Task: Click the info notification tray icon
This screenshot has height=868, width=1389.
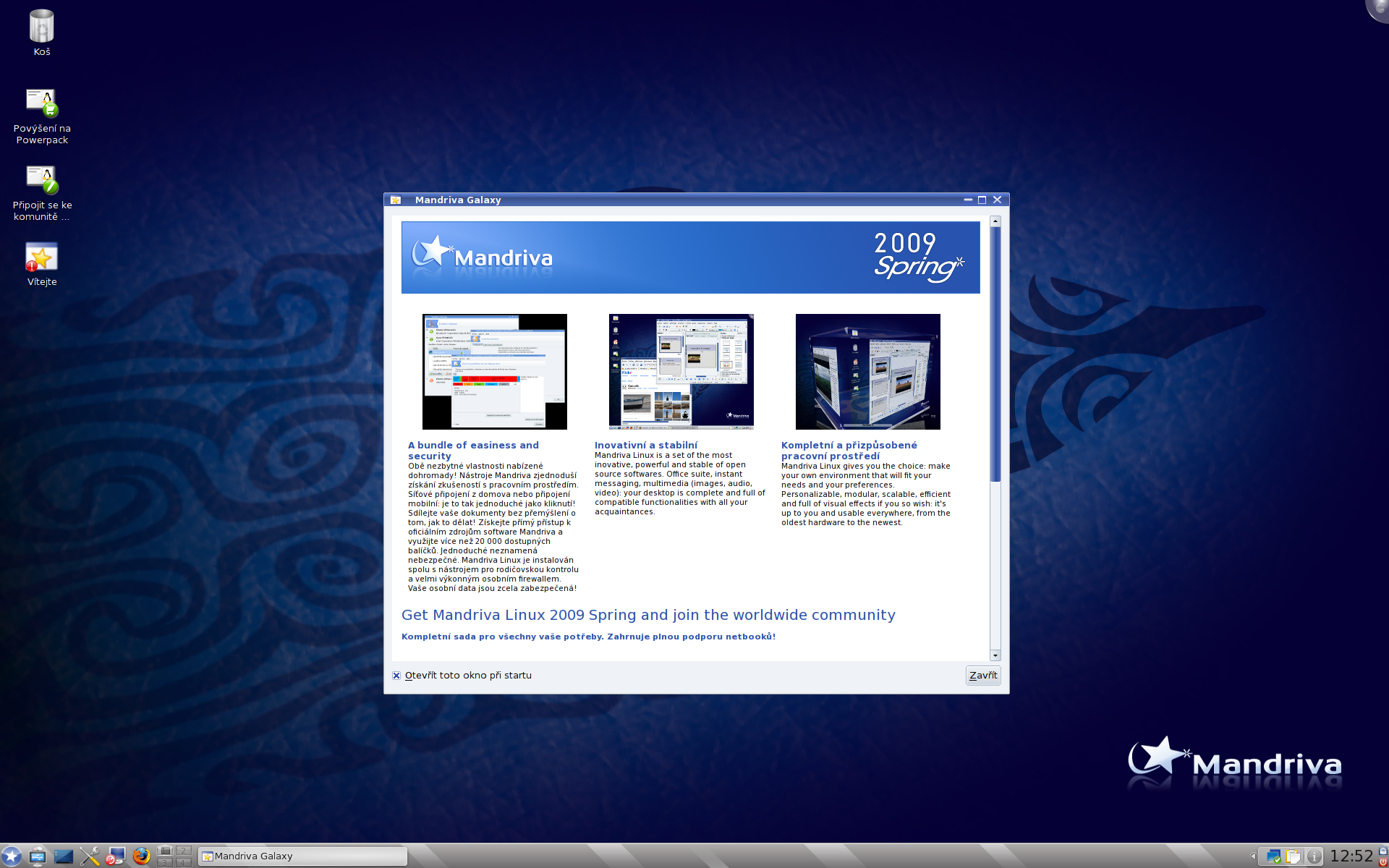Action: 1314,856
